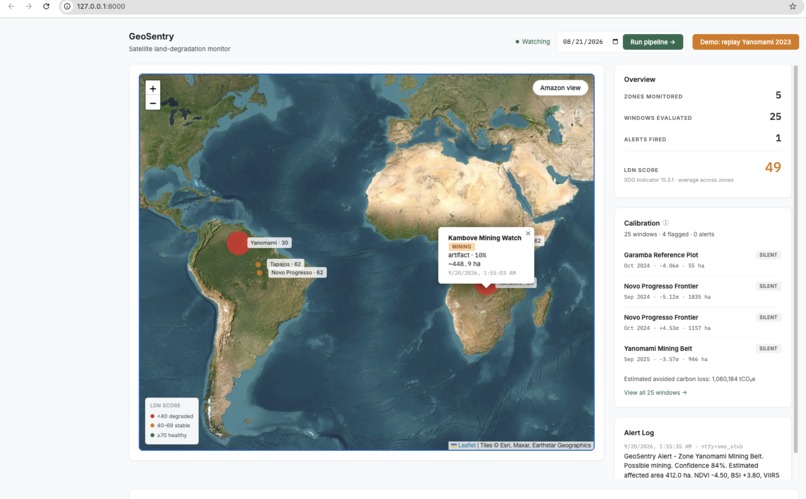Open View all 25 windows link

(655, 393)
